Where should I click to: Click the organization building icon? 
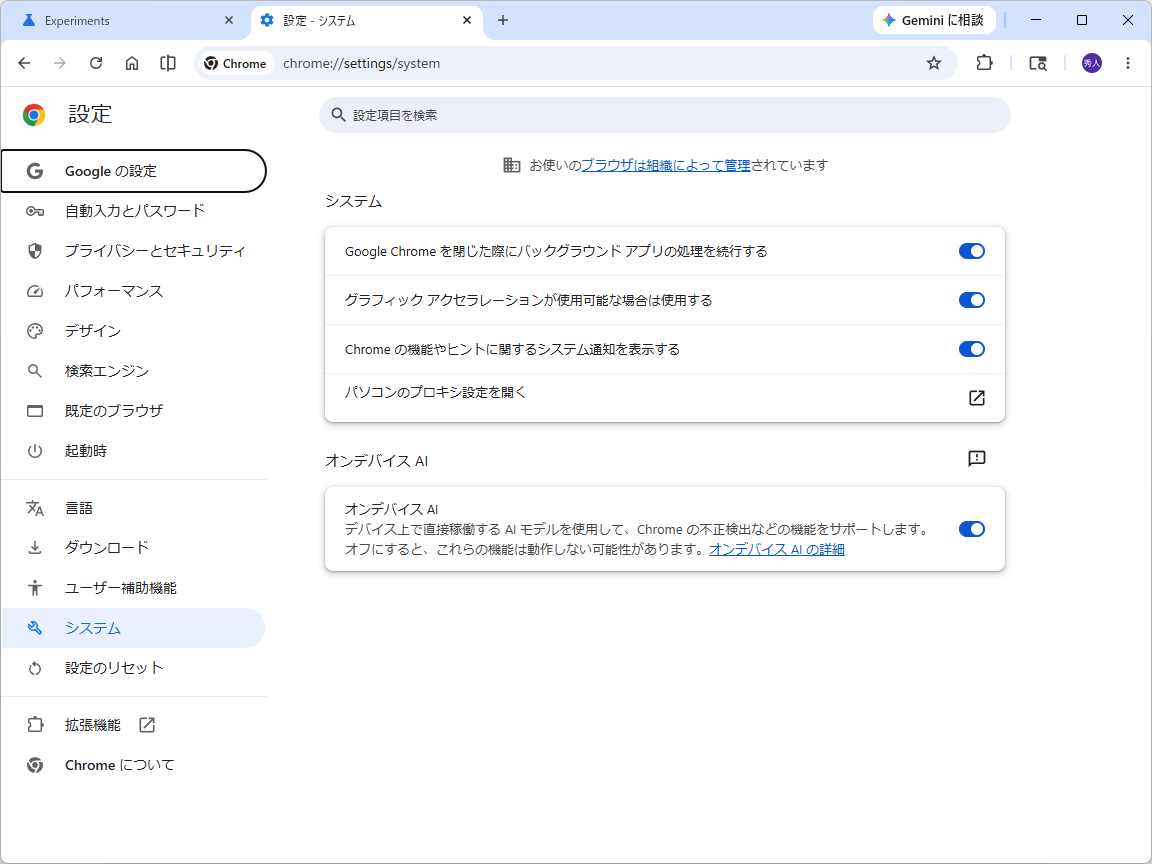coord(511,165)
